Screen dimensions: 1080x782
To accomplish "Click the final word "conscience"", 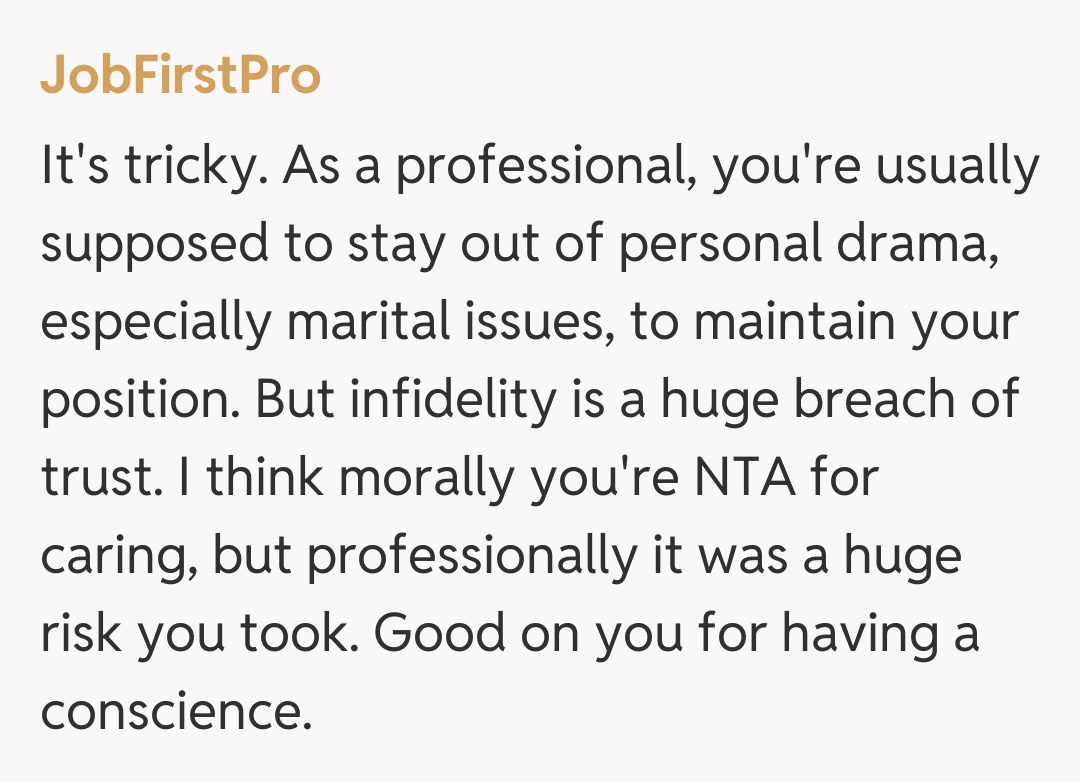I will (x=170, y=712).
